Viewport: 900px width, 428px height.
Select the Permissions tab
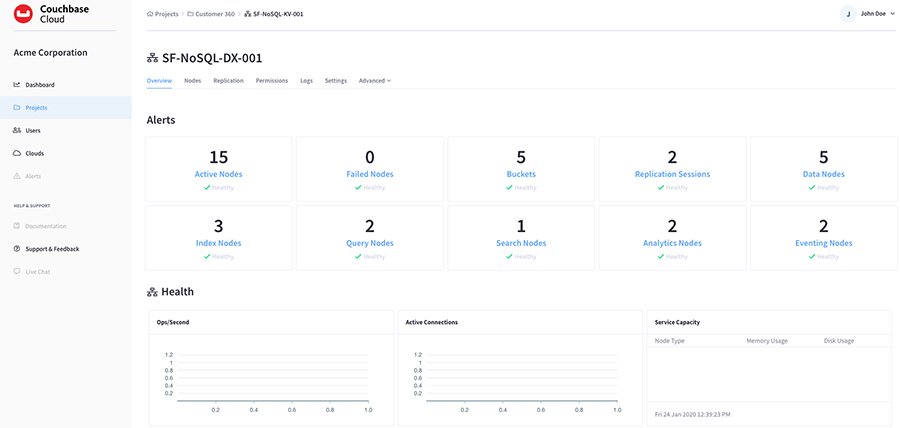[x=272, y=80]
